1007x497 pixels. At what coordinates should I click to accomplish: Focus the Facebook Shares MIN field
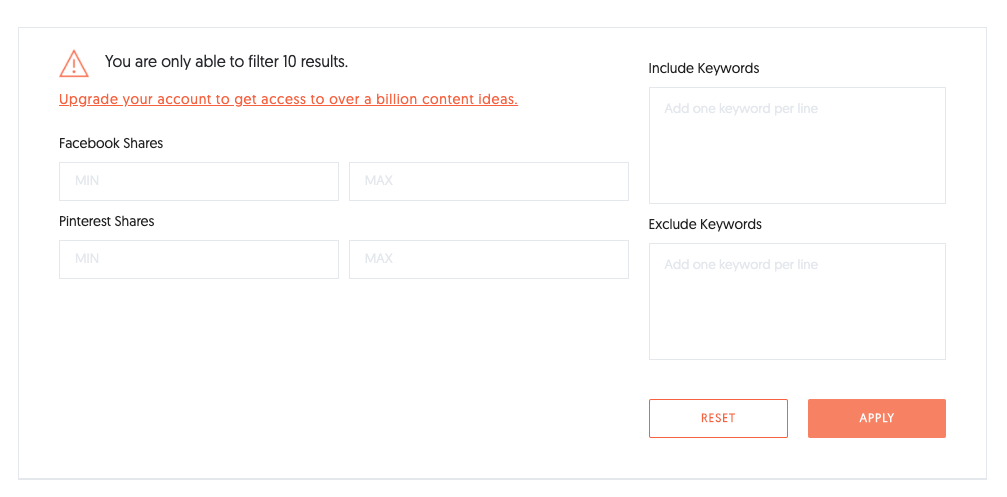point(198,181)
